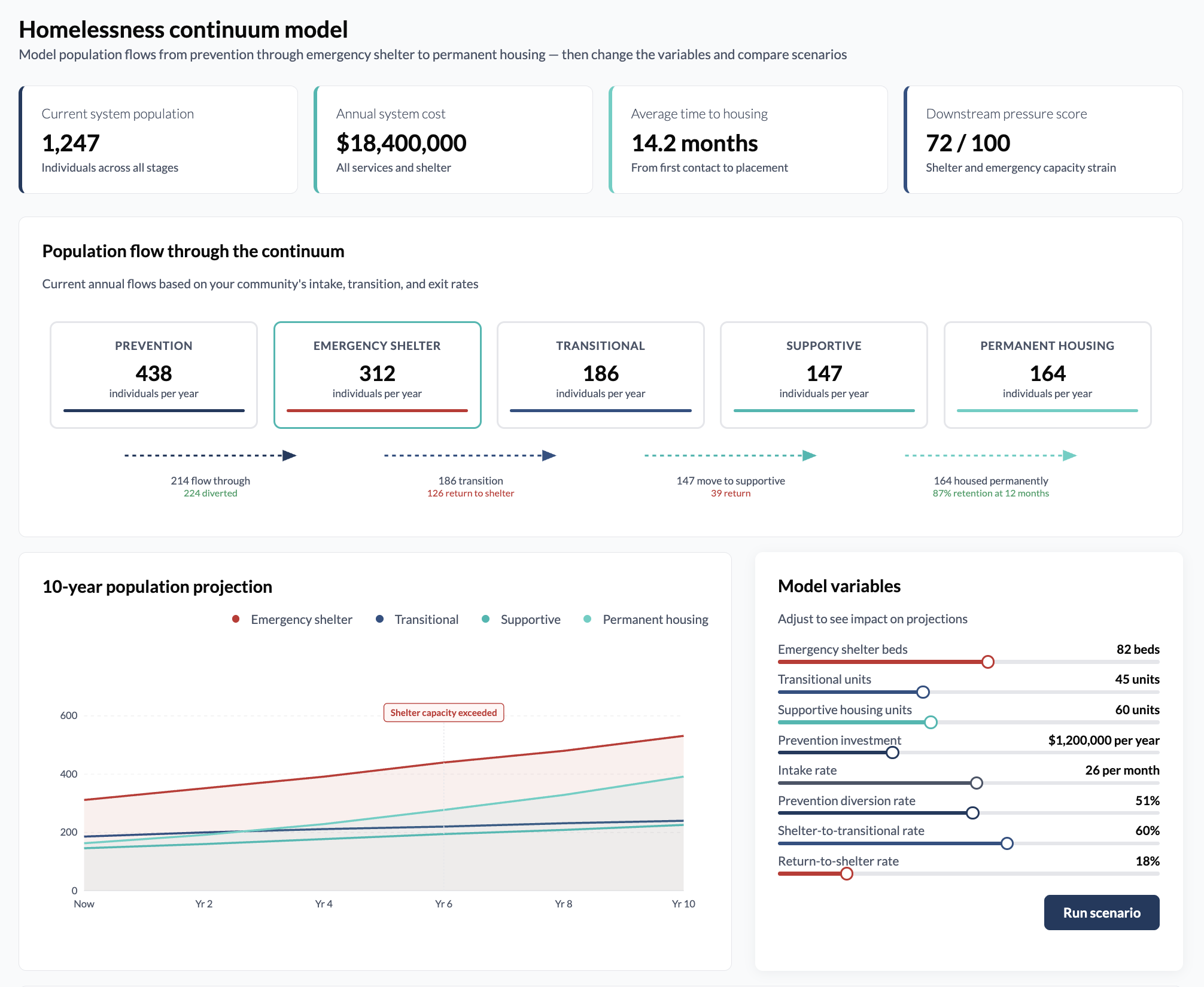Open the Transitional stage card
Viewport: 1204px width, 987px height.
[x=600, y=375]
